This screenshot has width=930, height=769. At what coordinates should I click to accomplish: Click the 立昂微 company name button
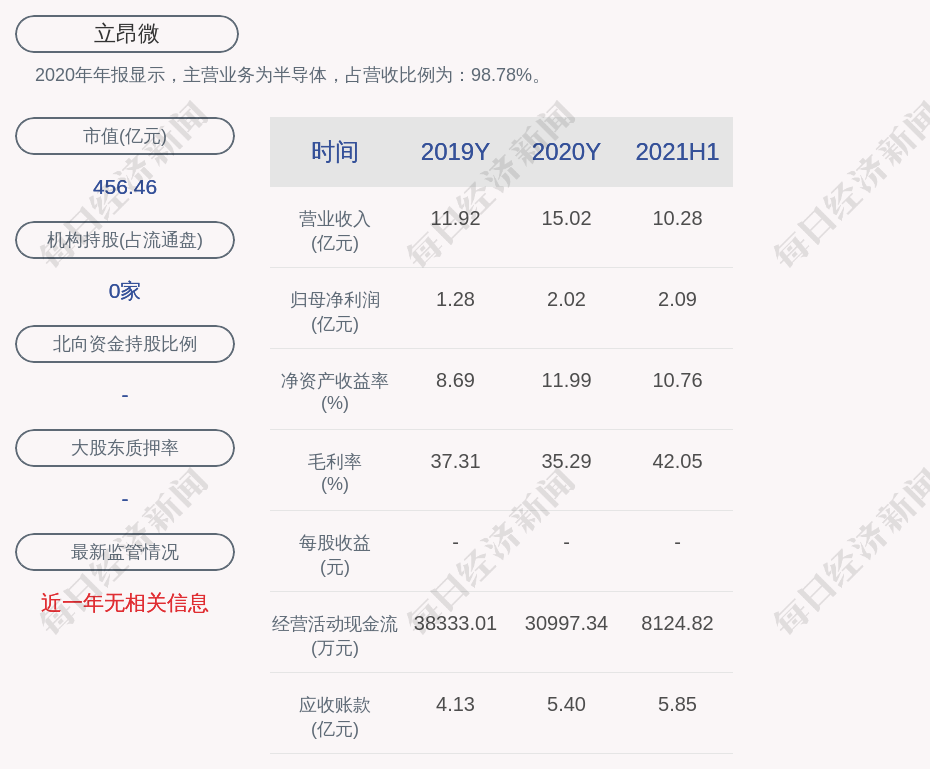(126, 34)
